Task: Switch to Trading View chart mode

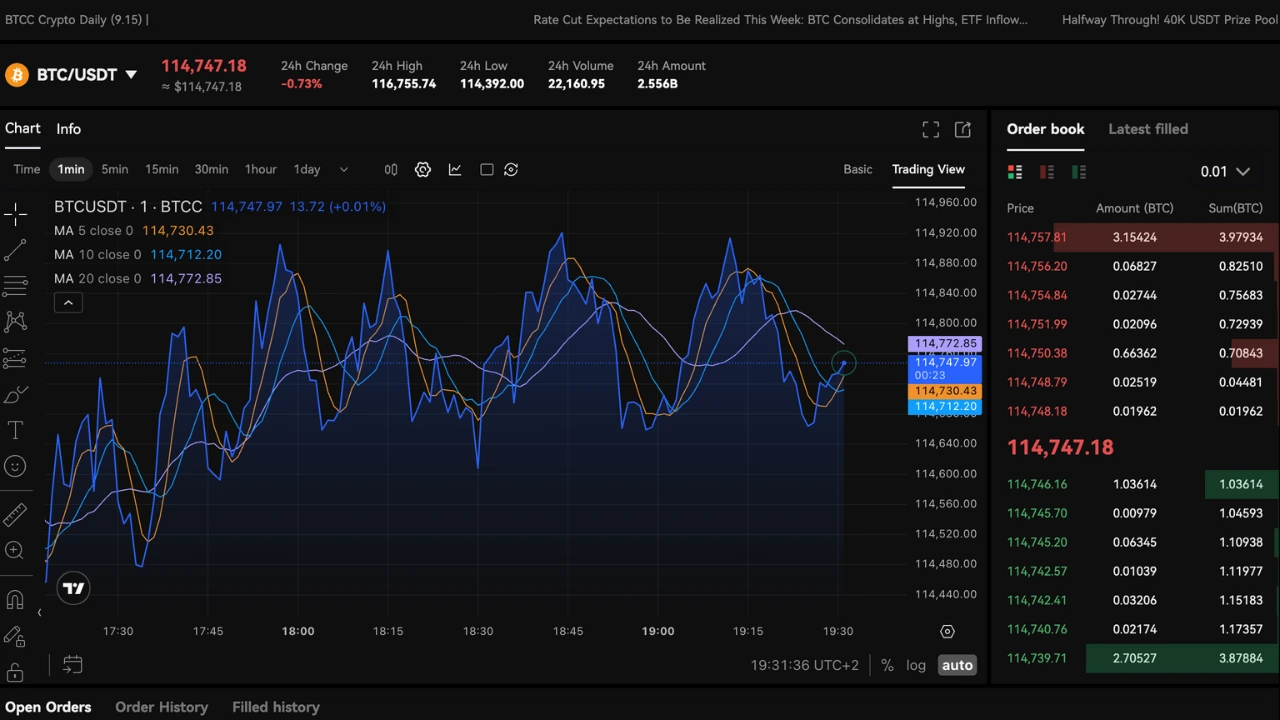Action: coord(928,170)
